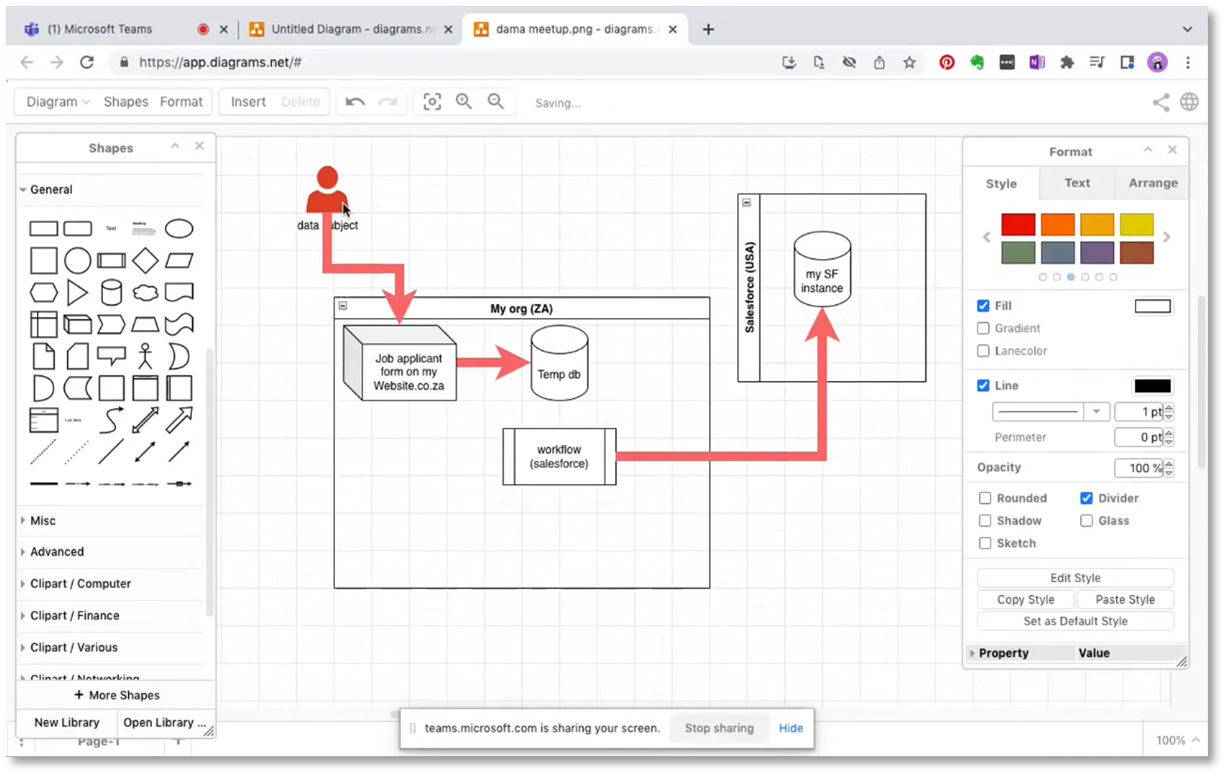Viewport: 1227px width, 776px height.
Task: Click the undo icon in toolbar
Action: tap(355, 102)
